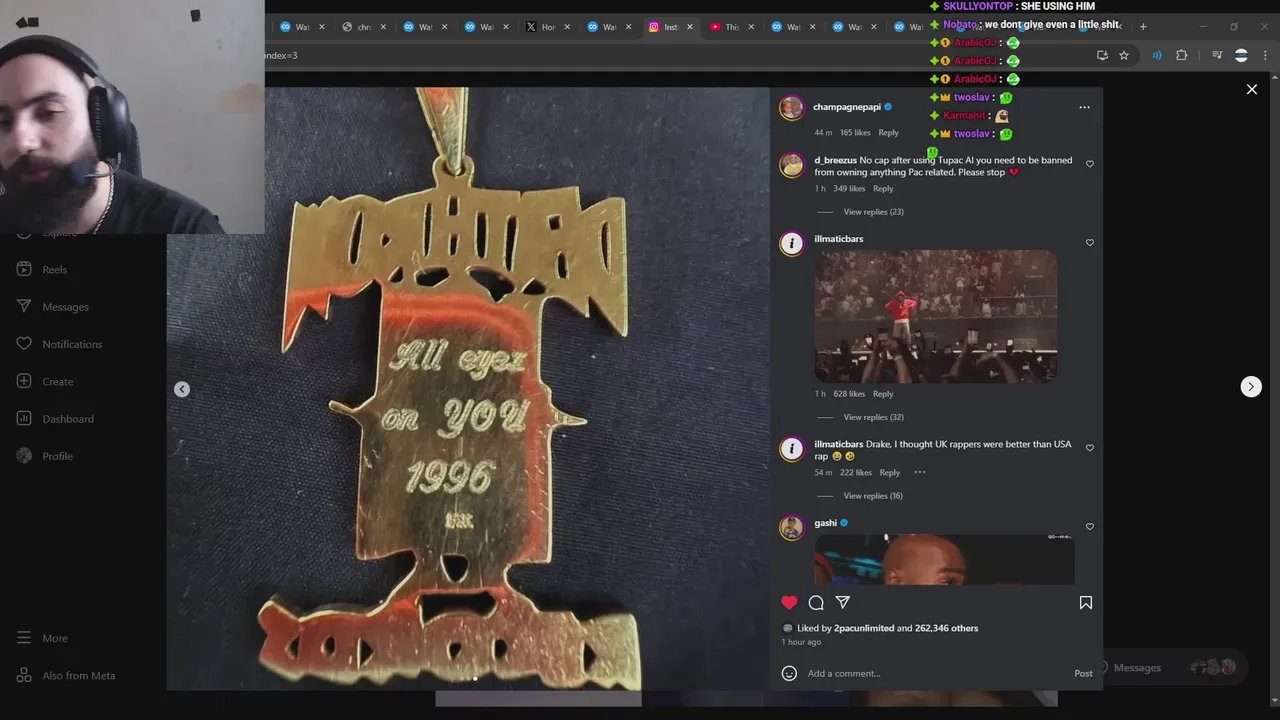Go to next photo in the carousel

[x=1251, y=387]
